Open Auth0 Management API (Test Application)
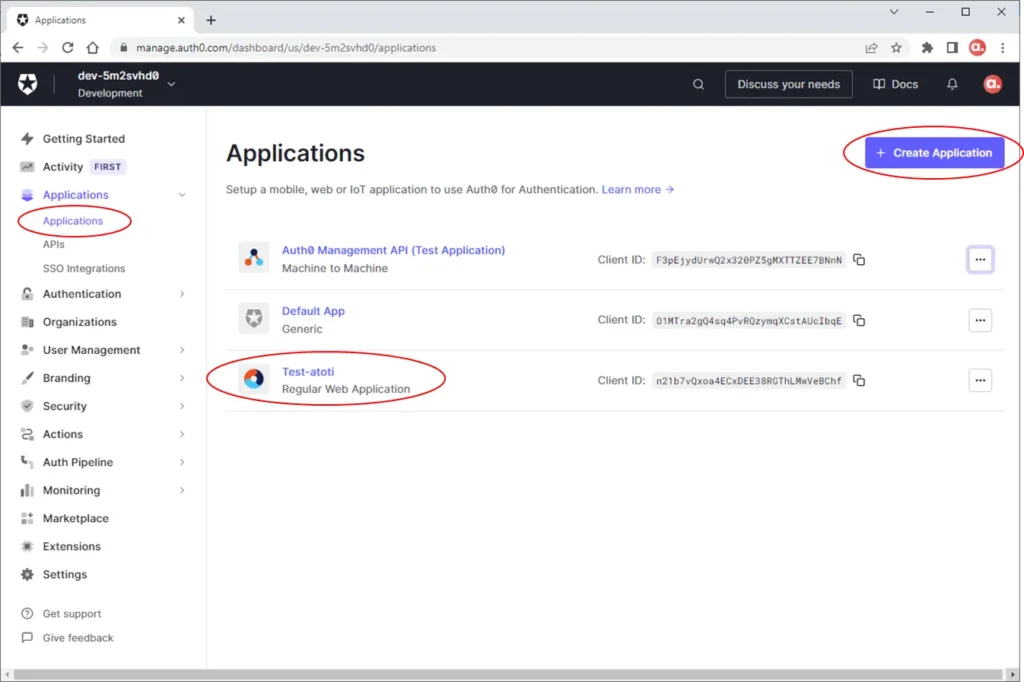 393,250
